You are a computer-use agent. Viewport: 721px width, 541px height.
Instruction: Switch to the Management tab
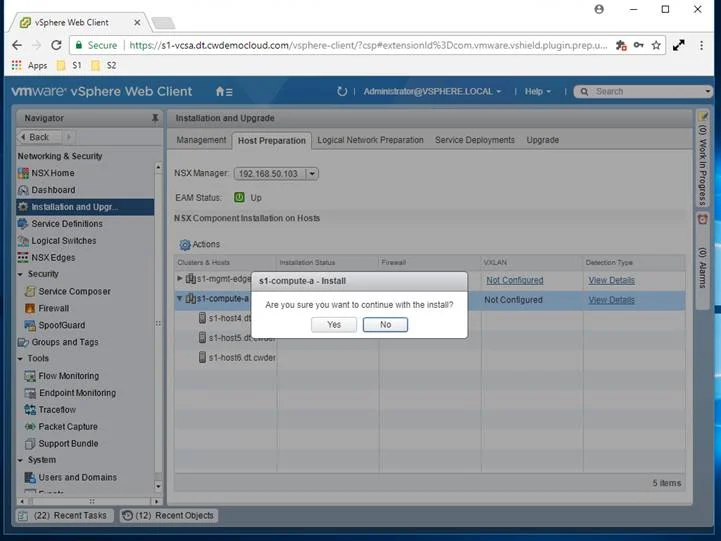click(x=201, y=140)
